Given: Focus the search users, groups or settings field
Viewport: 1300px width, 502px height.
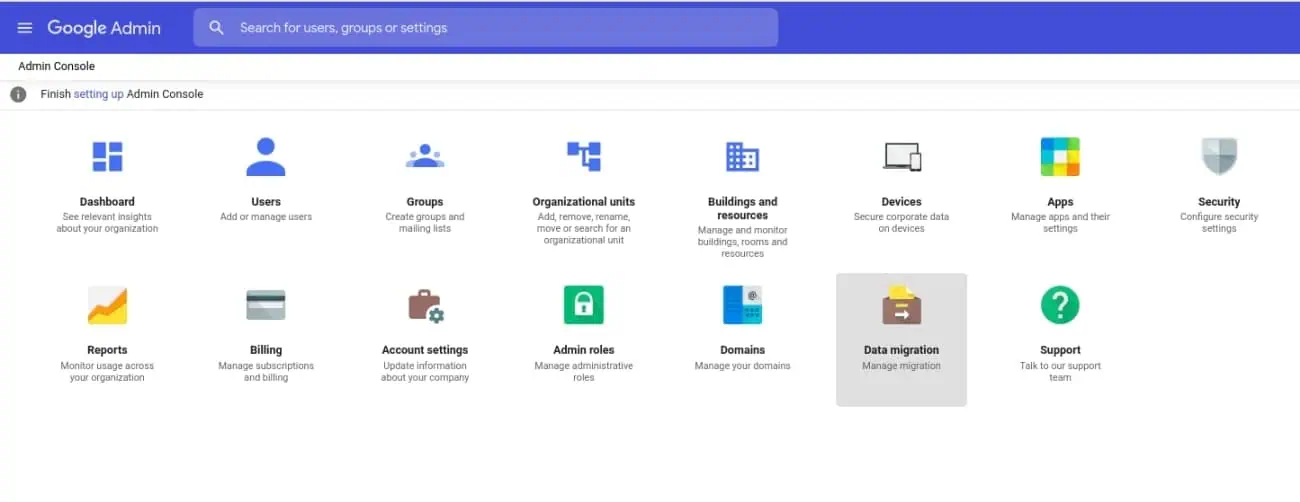Looking at the screenshot, I should pyautogui.click(x=485, y=28).
